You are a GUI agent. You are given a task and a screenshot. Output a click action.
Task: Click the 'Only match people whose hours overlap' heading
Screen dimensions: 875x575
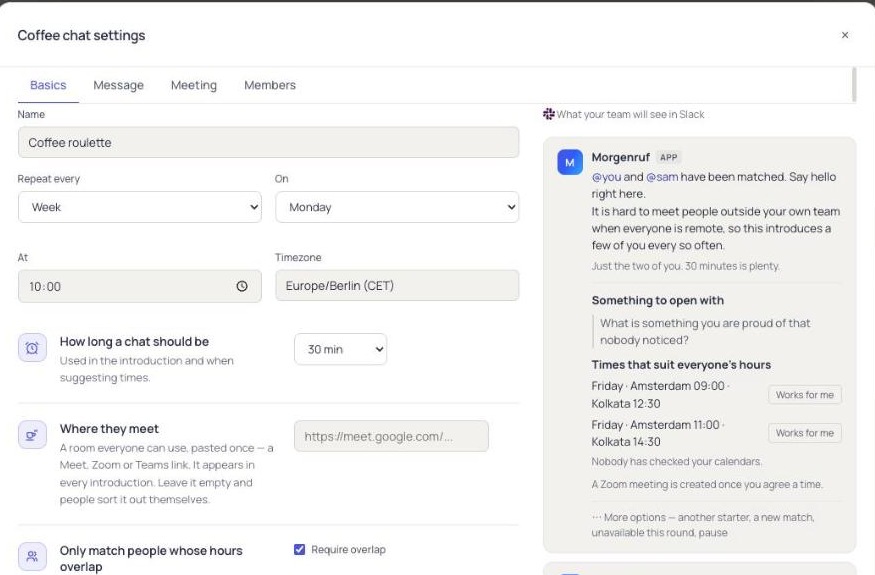(151, 558)
